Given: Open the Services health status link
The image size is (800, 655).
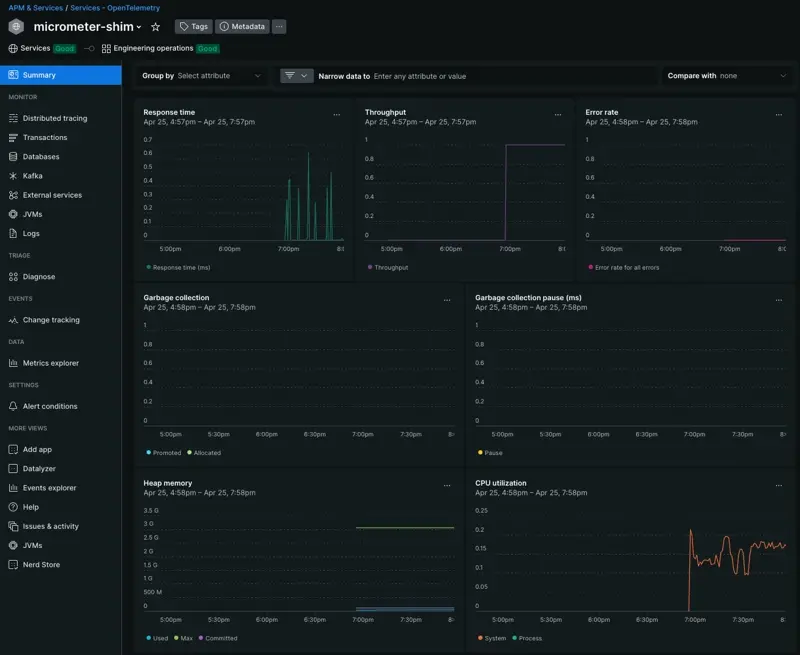Looking at the screenshot, I should (x=42, y=48).
